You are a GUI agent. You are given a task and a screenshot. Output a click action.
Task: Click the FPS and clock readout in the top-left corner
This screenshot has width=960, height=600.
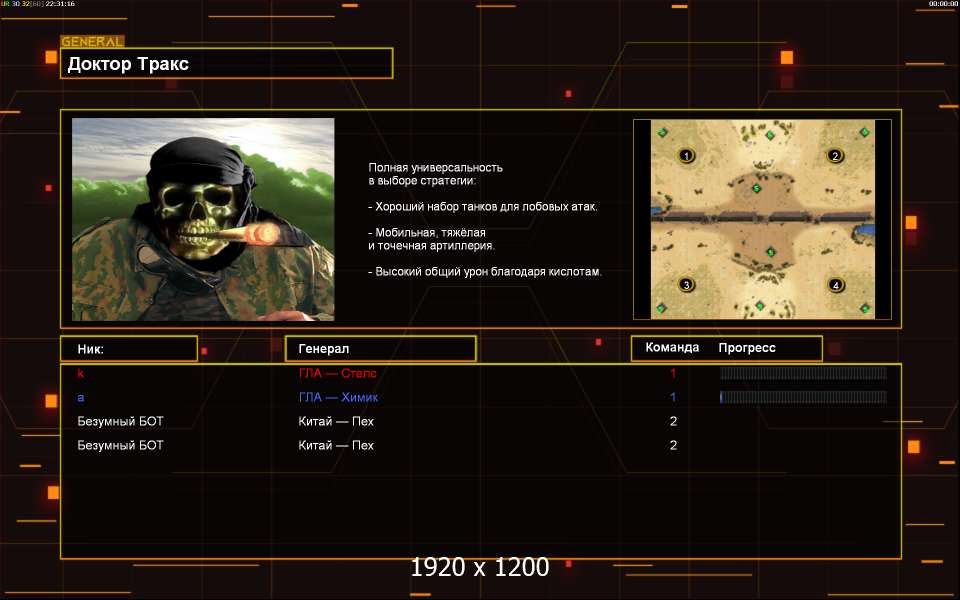point(38,4)
